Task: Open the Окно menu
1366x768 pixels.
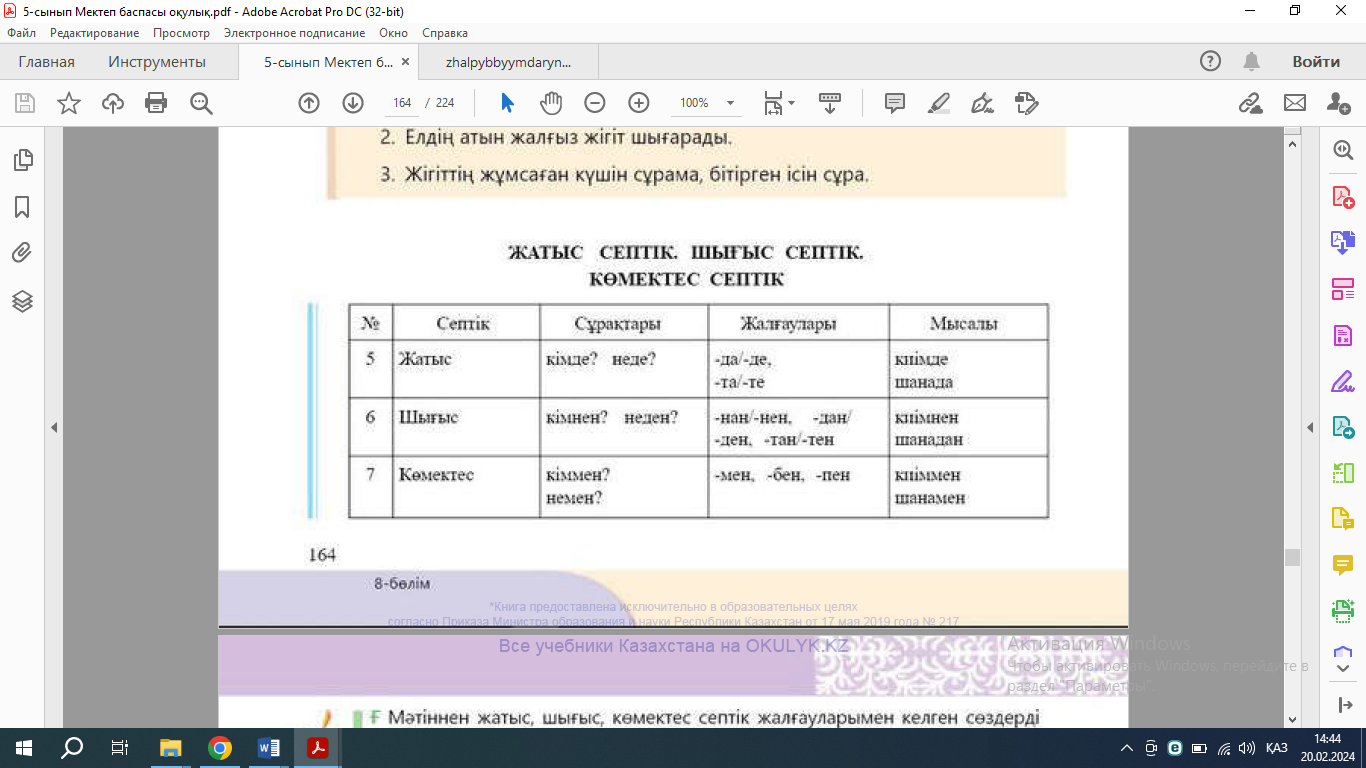Action: pos(393,33)
